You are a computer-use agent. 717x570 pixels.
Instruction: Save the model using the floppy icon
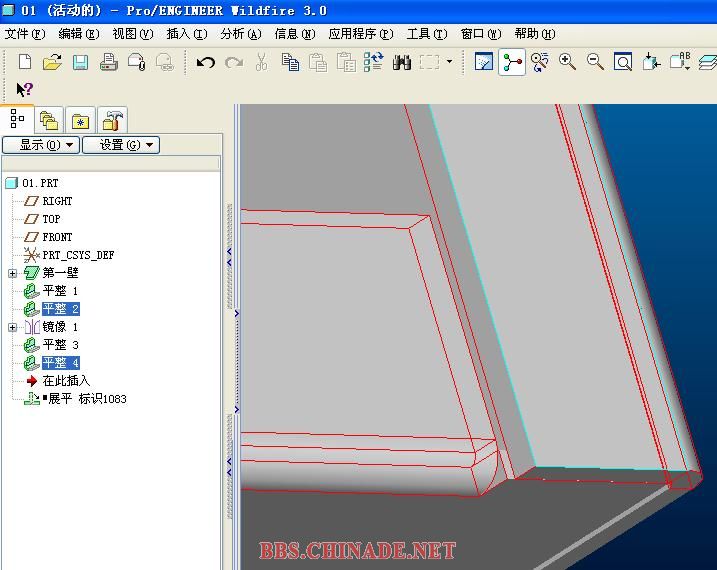coord(80,62)
